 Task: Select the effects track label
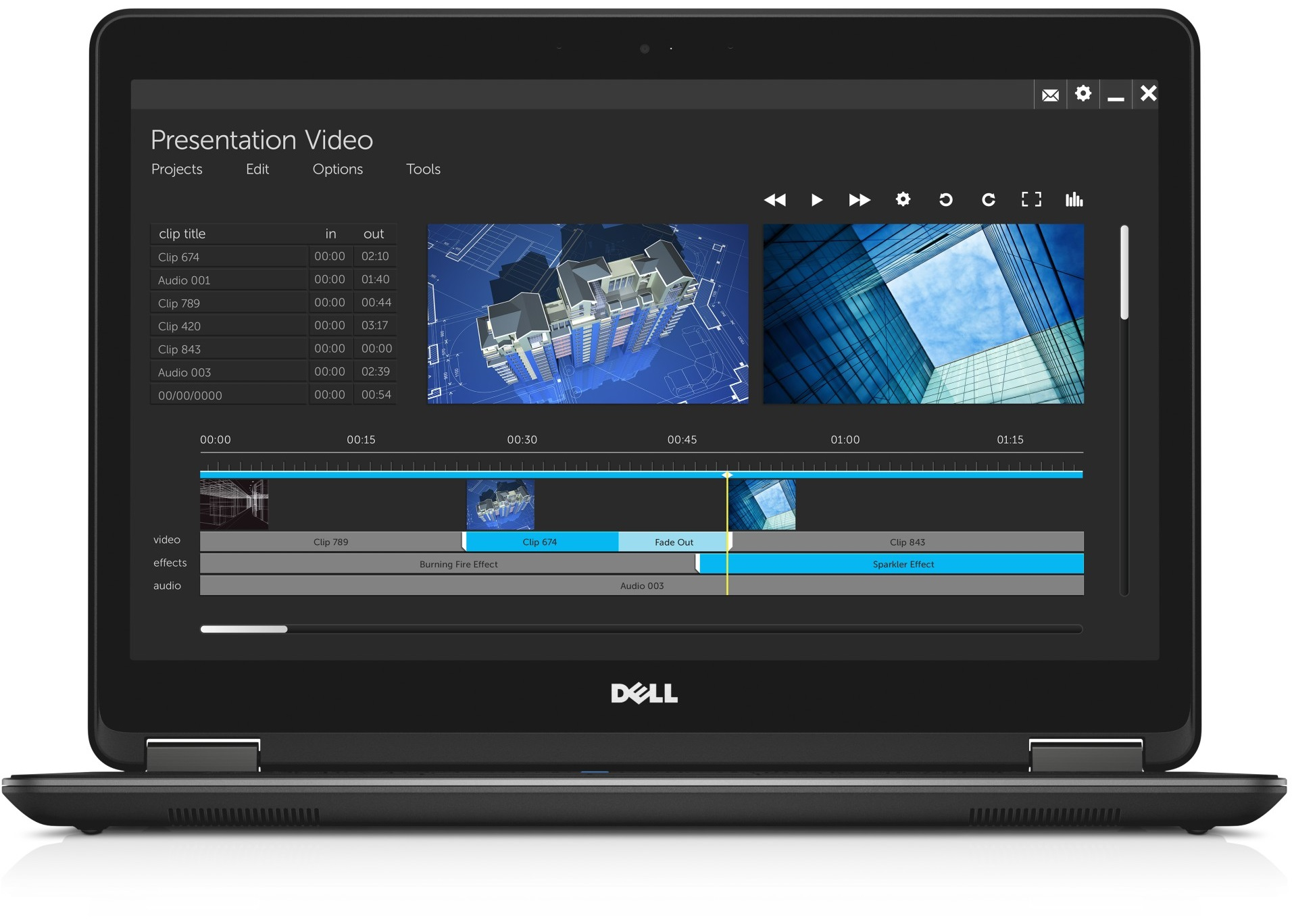170,563
